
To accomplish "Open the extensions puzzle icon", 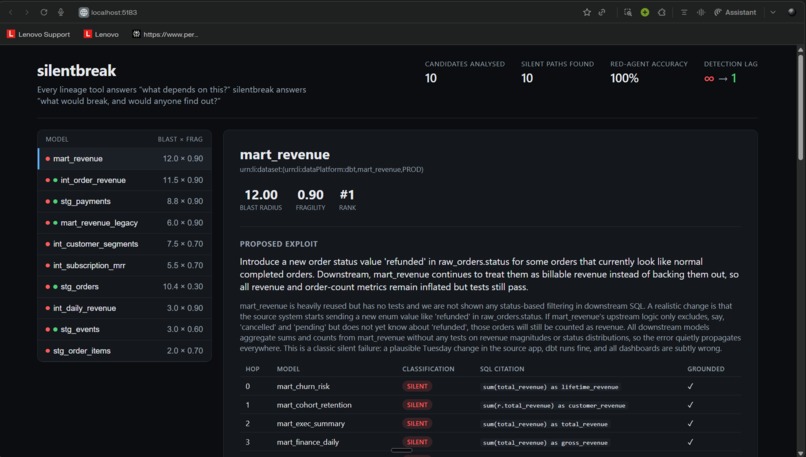I will click(662, 12).
